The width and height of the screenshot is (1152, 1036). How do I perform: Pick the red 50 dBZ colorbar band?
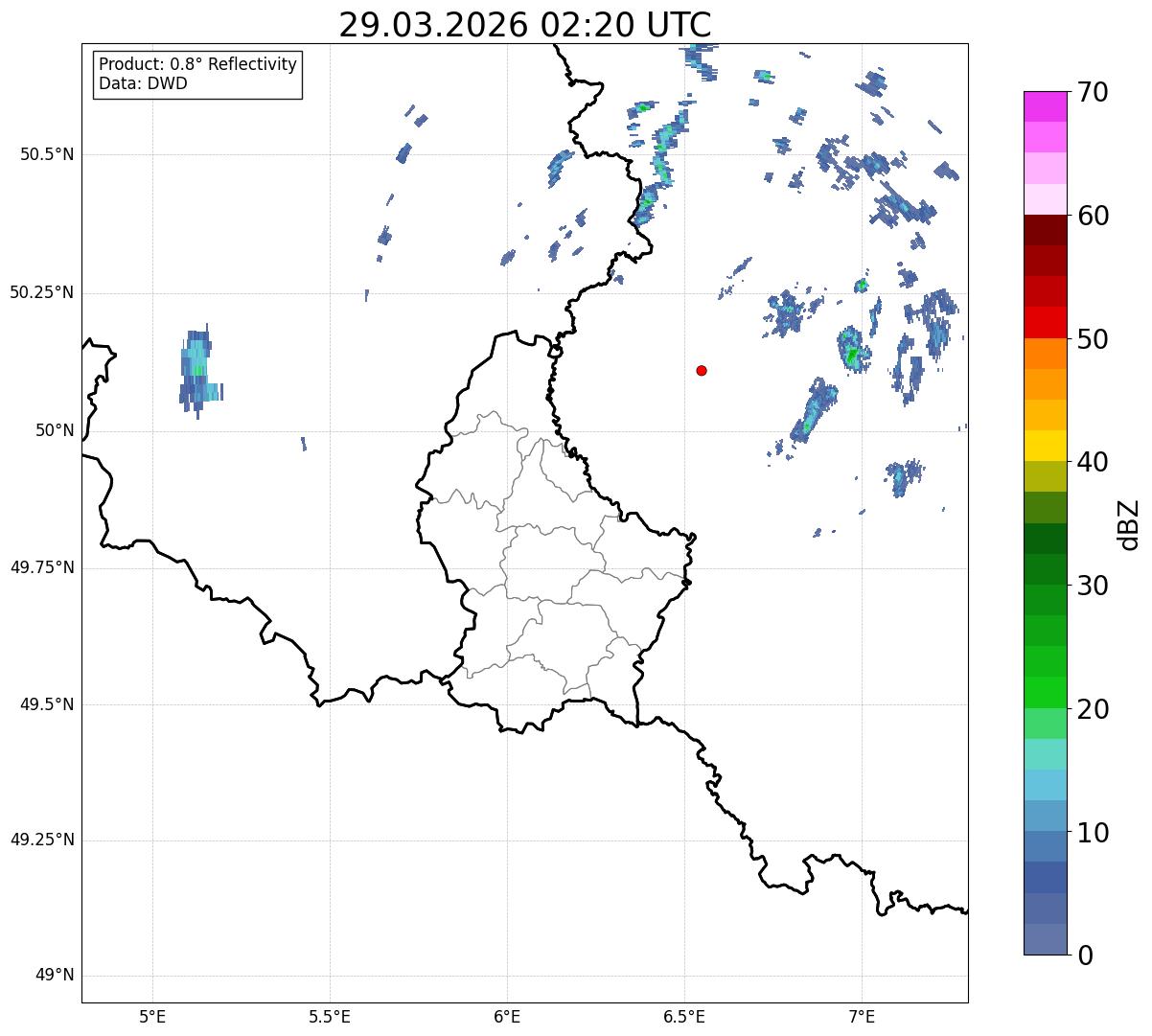tap(1046, 322)
